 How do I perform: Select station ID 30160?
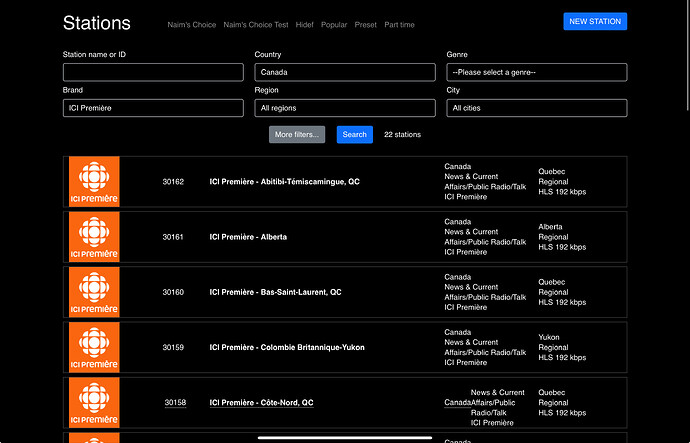(x=173, y=292)
